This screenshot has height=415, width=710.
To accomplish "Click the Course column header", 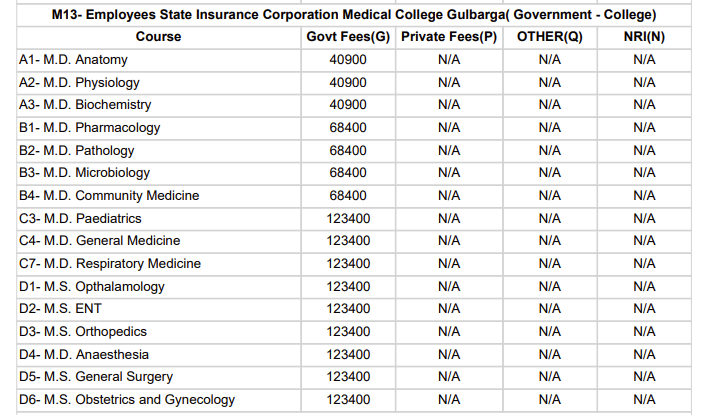I will [x=158, y=37].
